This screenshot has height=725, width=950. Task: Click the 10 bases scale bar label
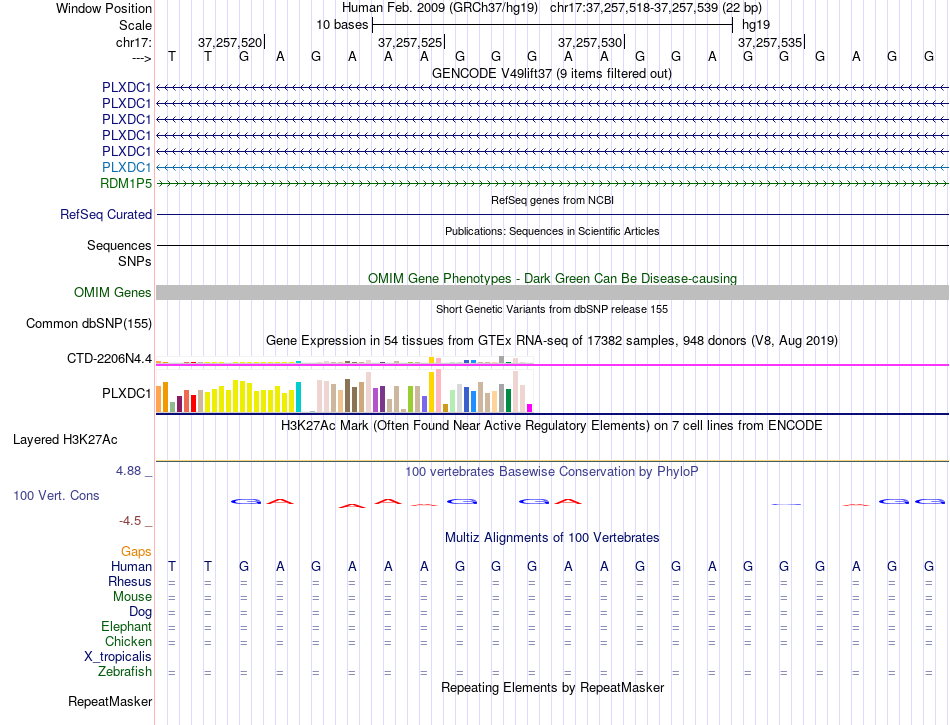point(342,25)
